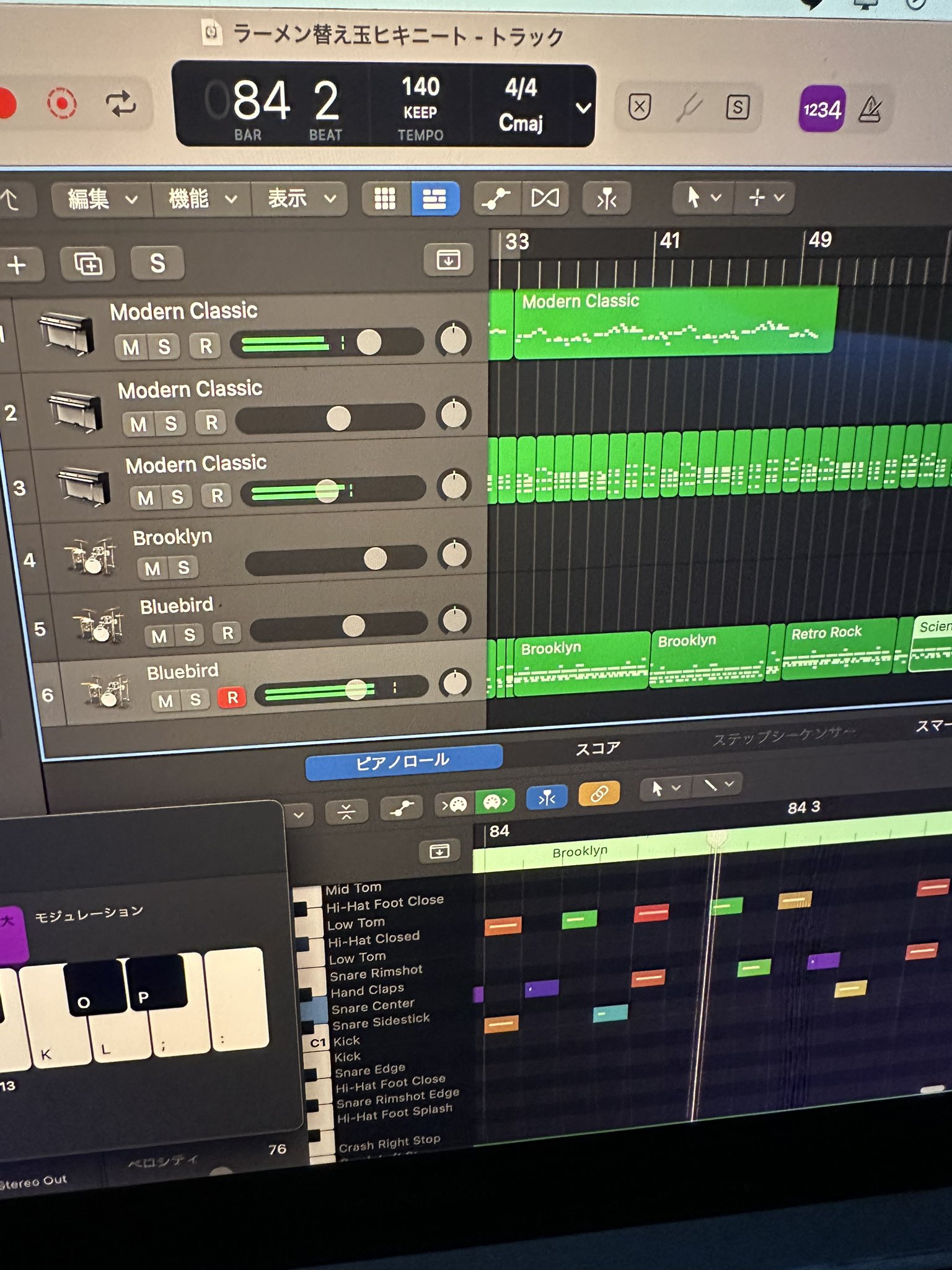Mute track 1 Modern Classic
952x1270 pixels.
click(131, 347)
